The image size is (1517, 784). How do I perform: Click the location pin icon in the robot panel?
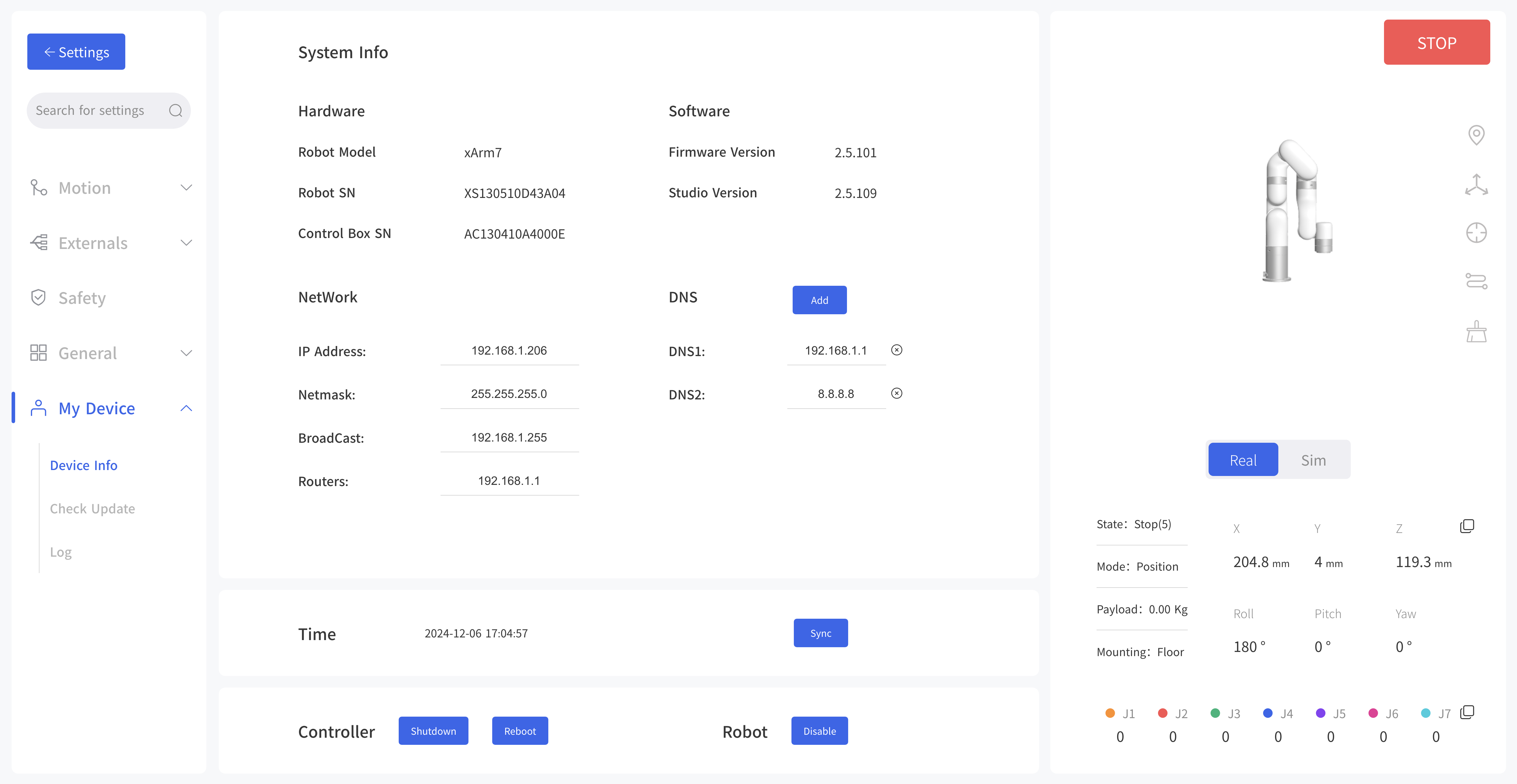click(x=1476, y=135)
